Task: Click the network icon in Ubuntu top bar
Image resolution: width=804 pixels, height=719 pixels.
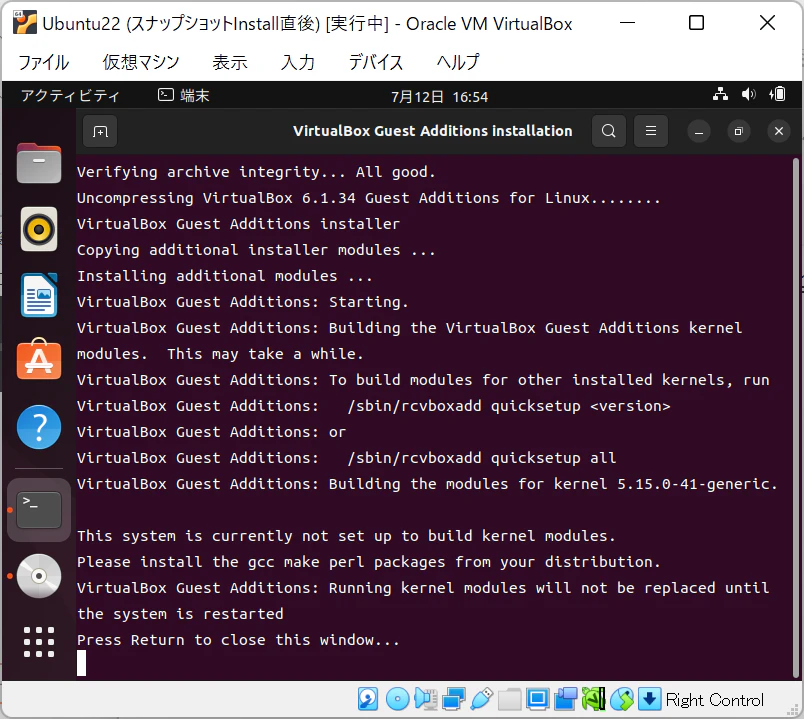Action: coord(720,94)
